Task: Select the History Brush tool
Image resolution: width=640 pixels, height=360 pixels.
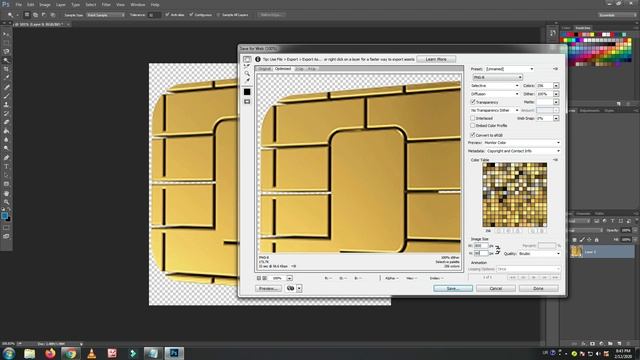Action: (x=6, y=113)
